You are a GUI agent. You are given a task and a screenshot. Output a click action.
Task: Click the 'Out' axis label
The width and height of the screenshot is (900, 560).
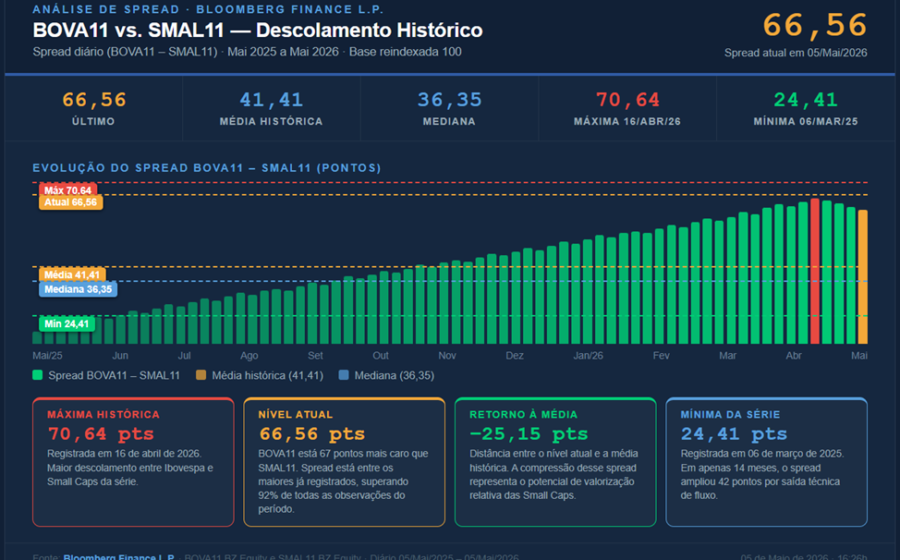[x=381, y=356]
